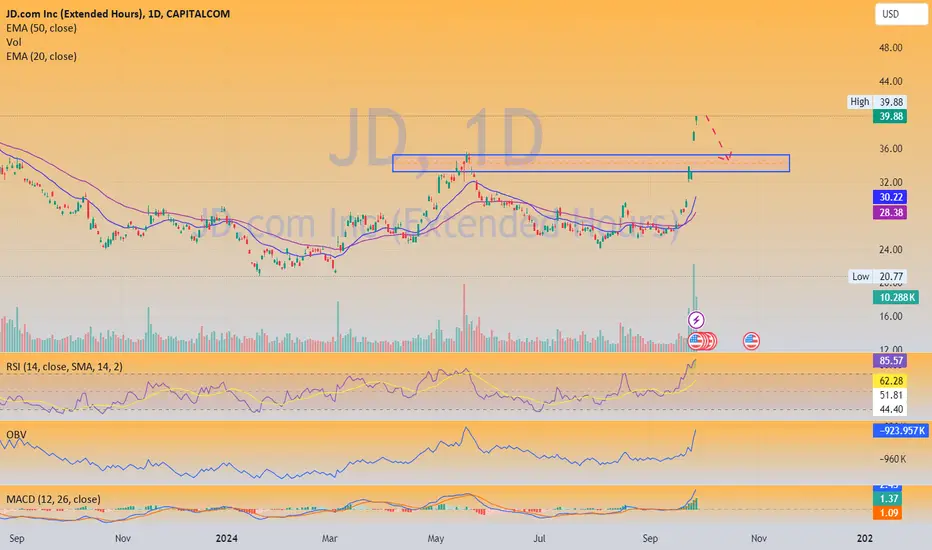Viewport: 932px width, 550px height.
Task: Open the clustered US flag event markers
Action: pos(702,341)
